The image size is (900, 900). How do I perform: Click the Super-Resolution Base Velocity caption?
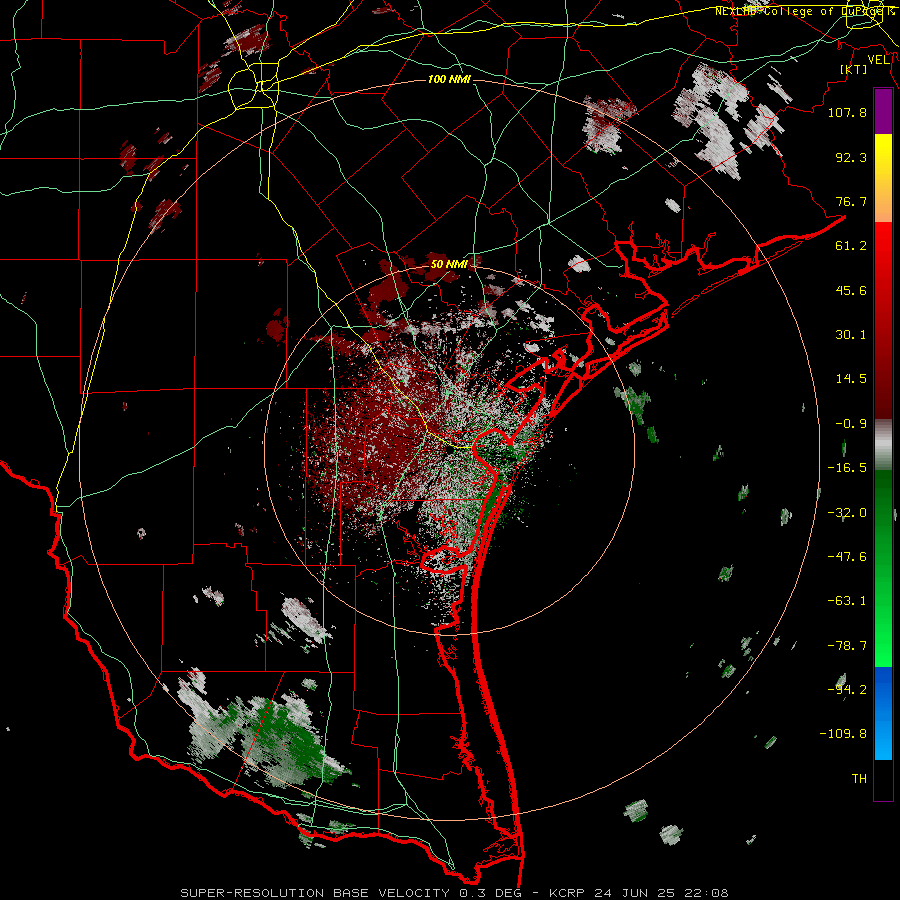(455, 893)
